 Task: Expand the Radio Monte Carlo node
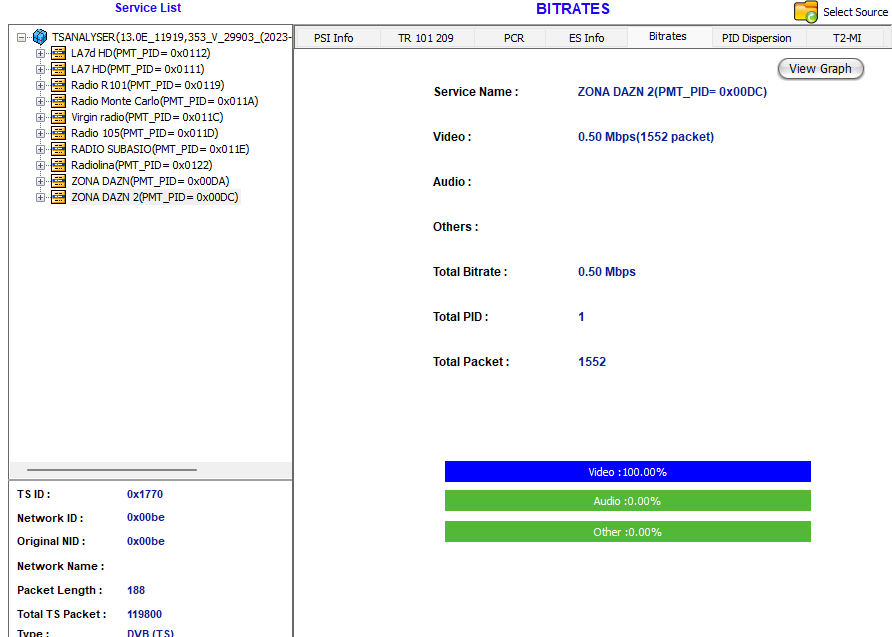tap(40, 101)
